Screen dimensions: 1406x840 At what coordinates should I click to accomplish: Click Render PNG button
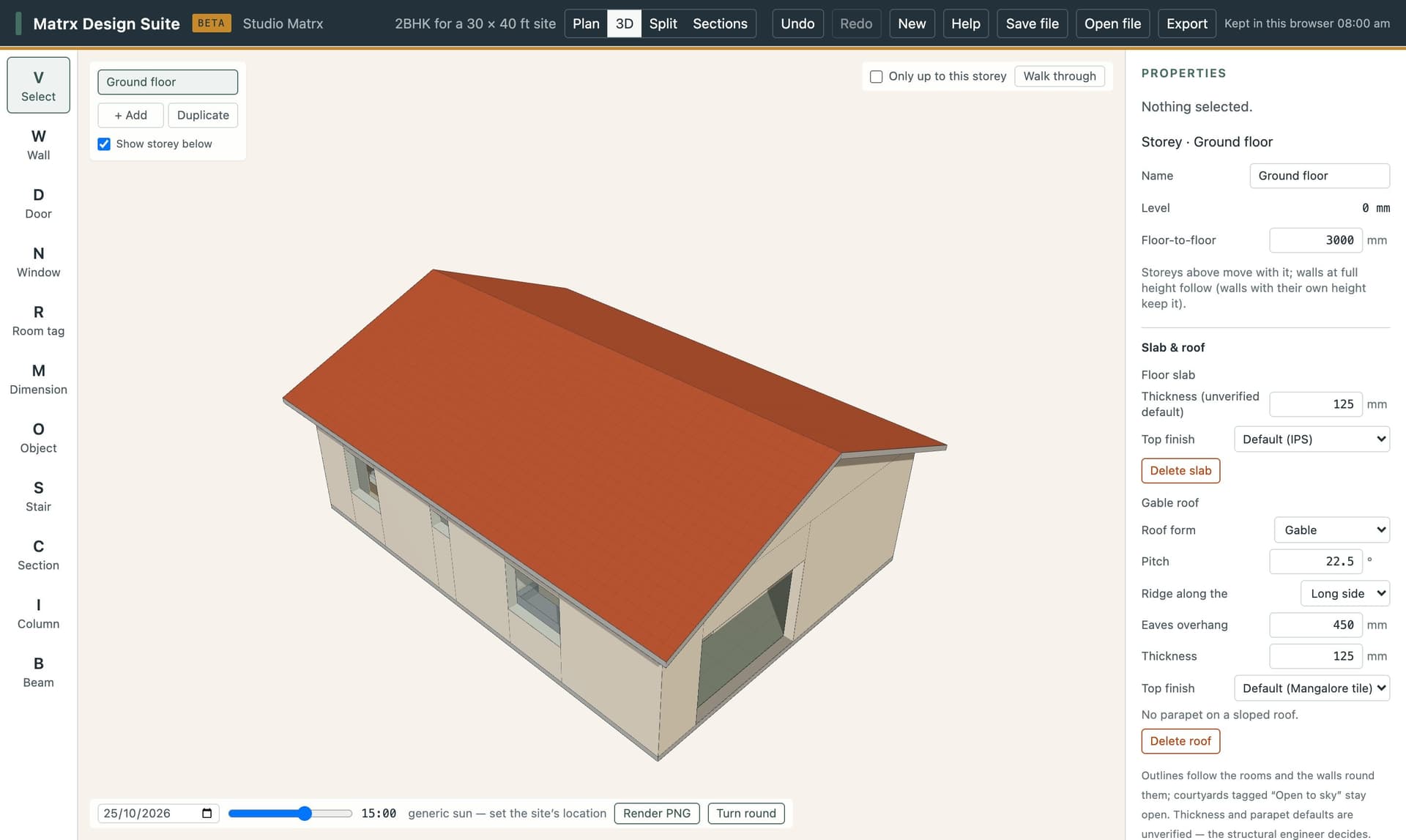coord(657,813)
